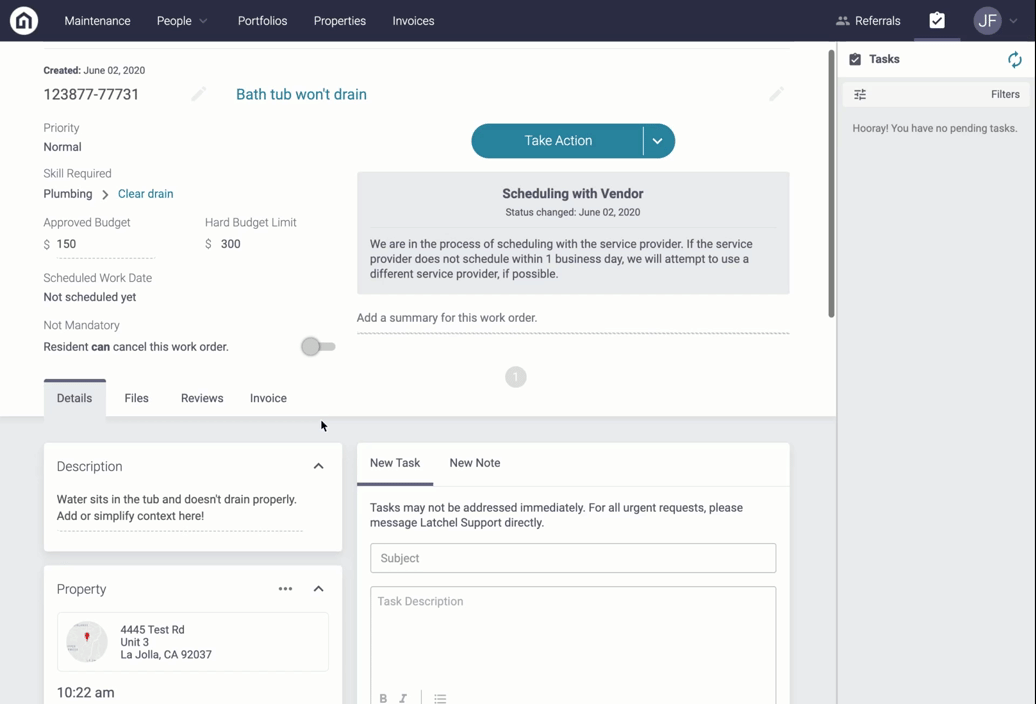Click the Latchel home logo icon
The height and width of the screenshot is (704, 1036).
click(24, 20)
